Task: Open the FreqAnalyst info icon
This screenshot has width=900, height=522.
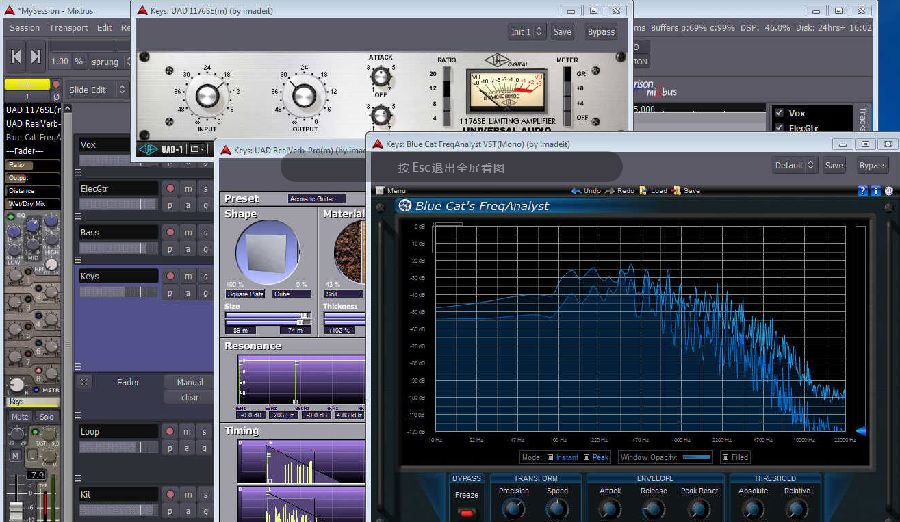Action: [x=875, y=191]
